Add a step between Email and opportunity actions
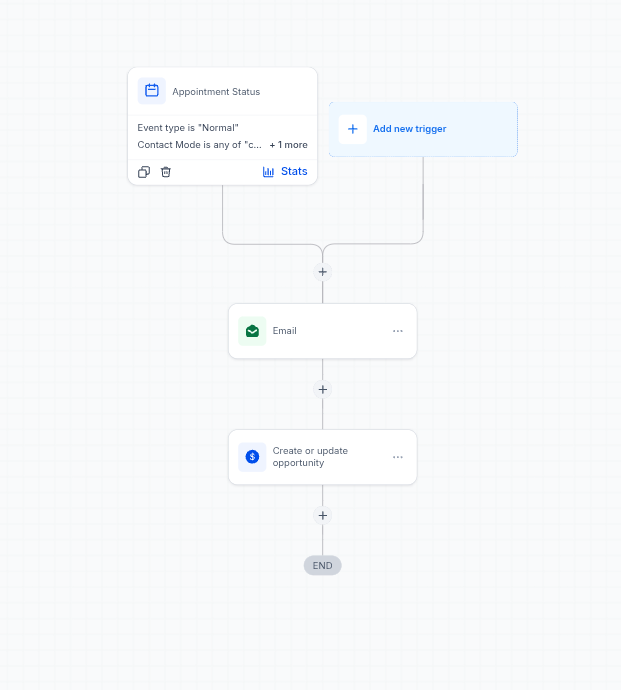 click(323, 389)
